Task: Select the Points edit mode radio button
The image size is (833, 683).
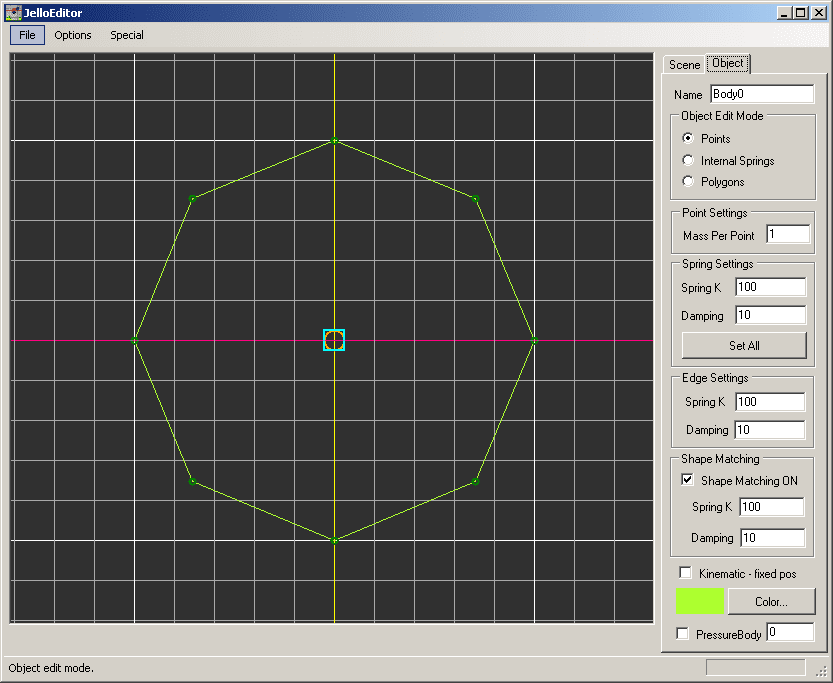Action: pyautogui.click(x=688, y=138)
